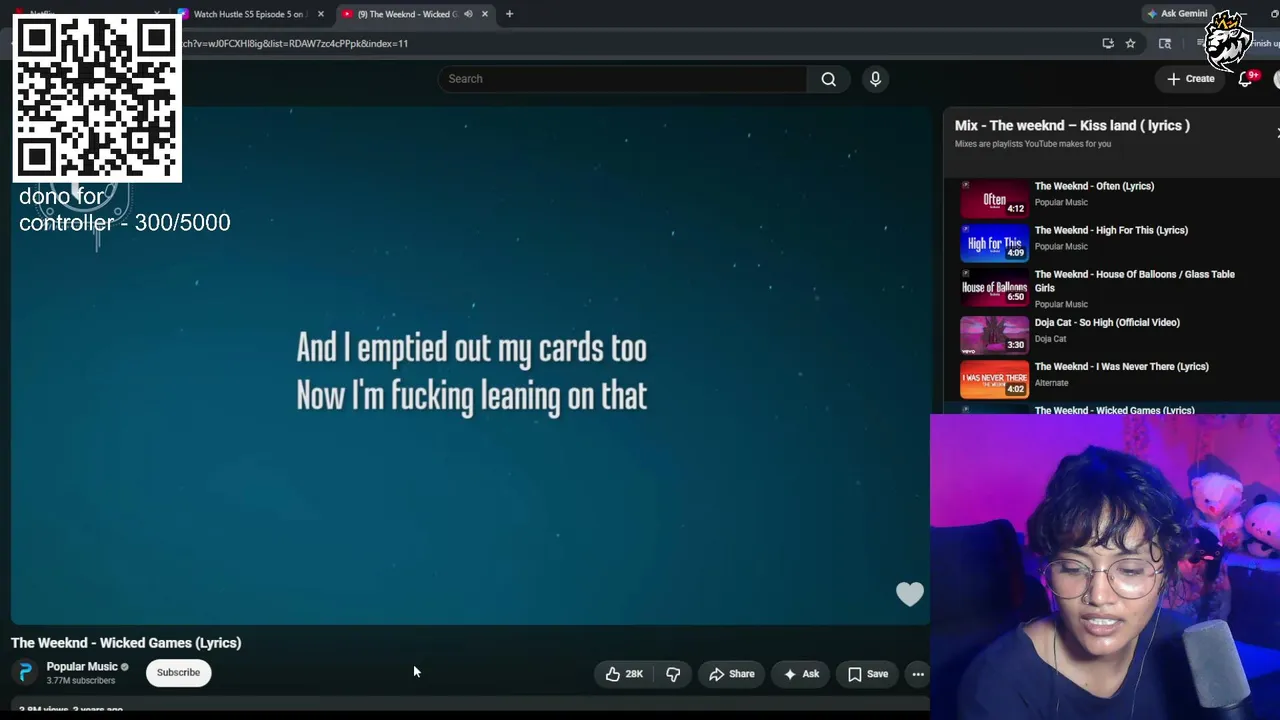Close the Watch Hustle S5 tab
The width and height of the screenshot is (1280, 720).
pyautogui.click(x=321, y=14)
